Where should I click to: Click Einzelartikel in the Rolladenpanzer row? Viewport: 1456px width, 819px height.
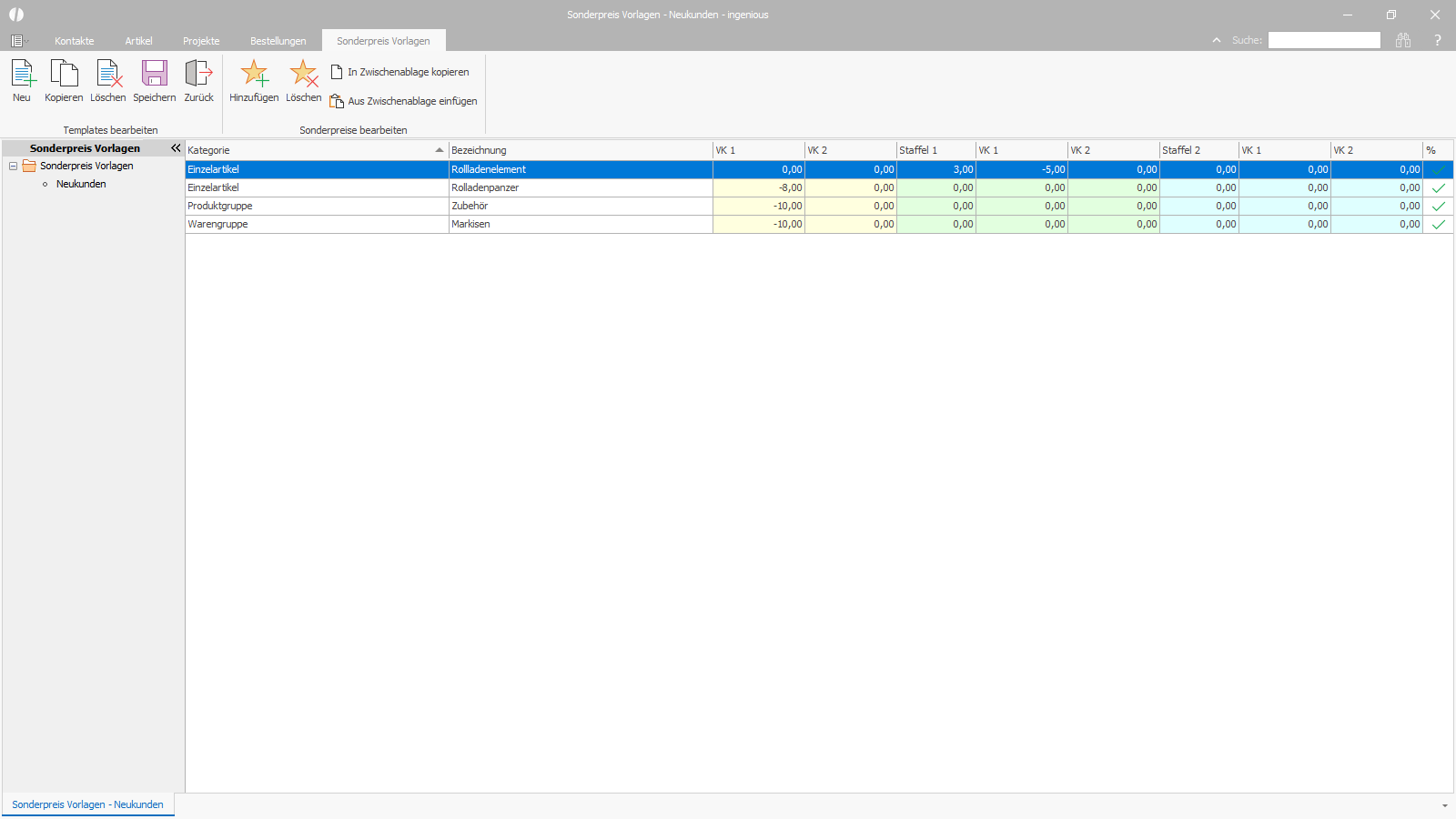[x=317, y=187]
